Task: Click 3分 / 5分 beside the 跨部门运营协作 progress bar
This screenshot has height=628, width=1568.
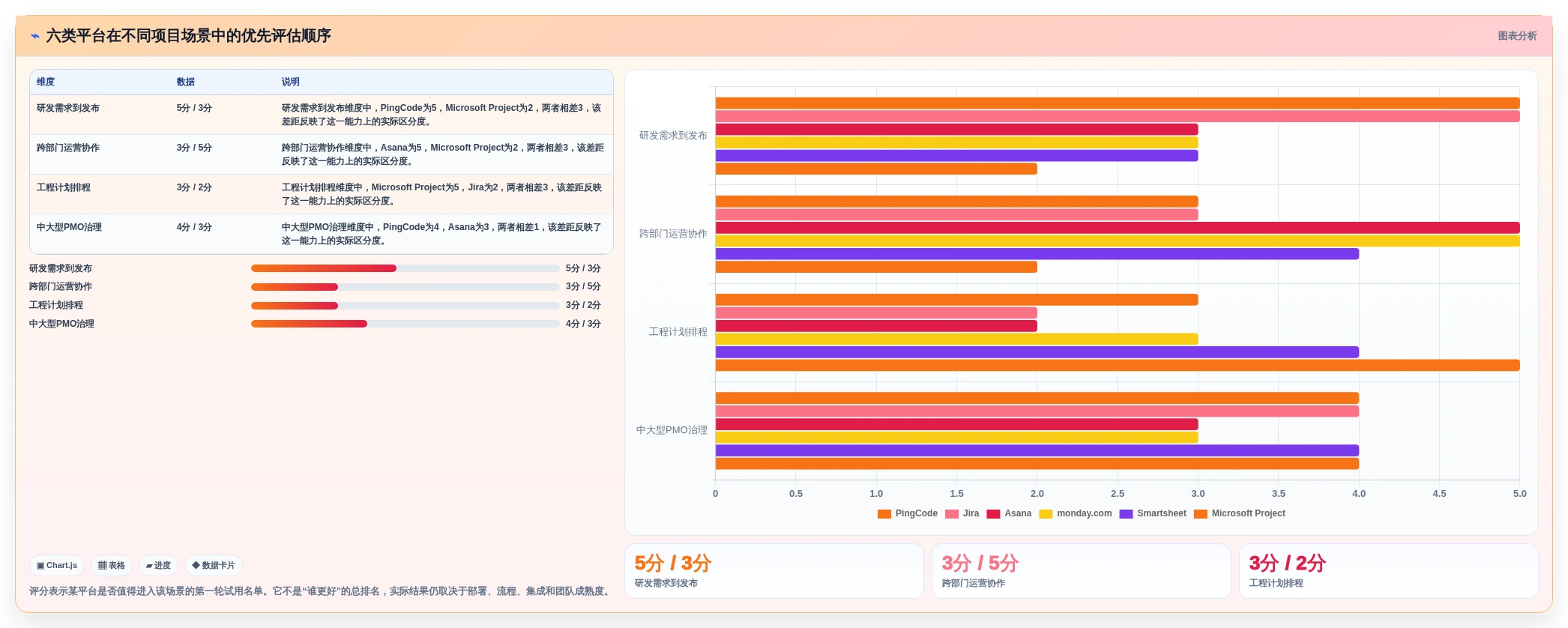Action: [x=583, y=287]
